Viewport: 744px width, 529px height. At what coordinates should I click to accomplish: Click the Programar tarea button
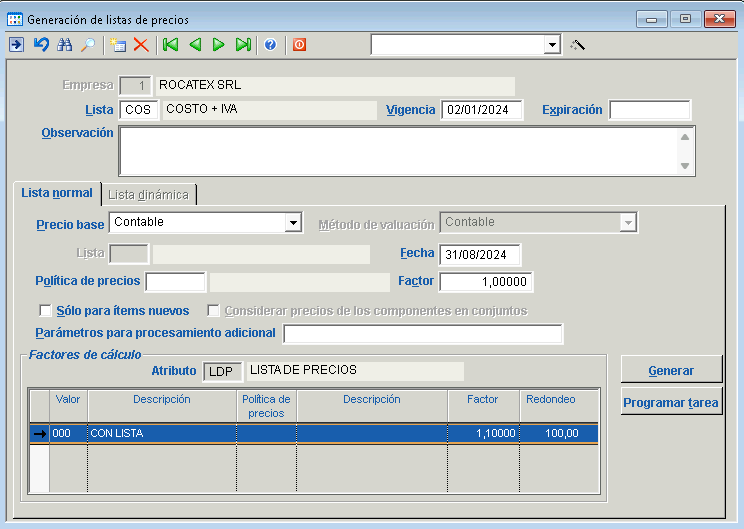point(671,403)
